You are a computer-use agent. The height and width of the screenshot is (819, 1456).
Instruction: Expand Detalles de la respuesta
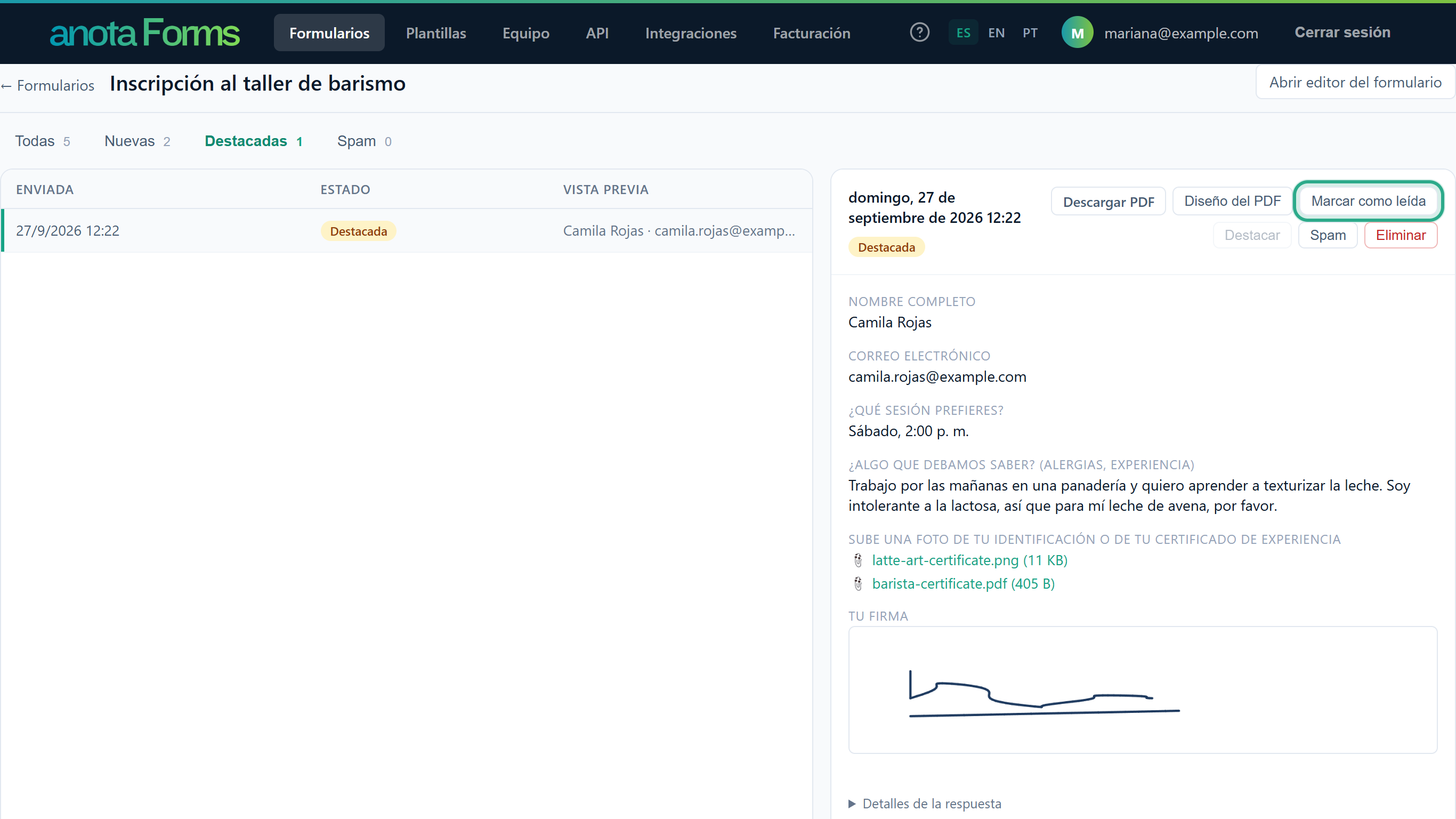(925, 803)
